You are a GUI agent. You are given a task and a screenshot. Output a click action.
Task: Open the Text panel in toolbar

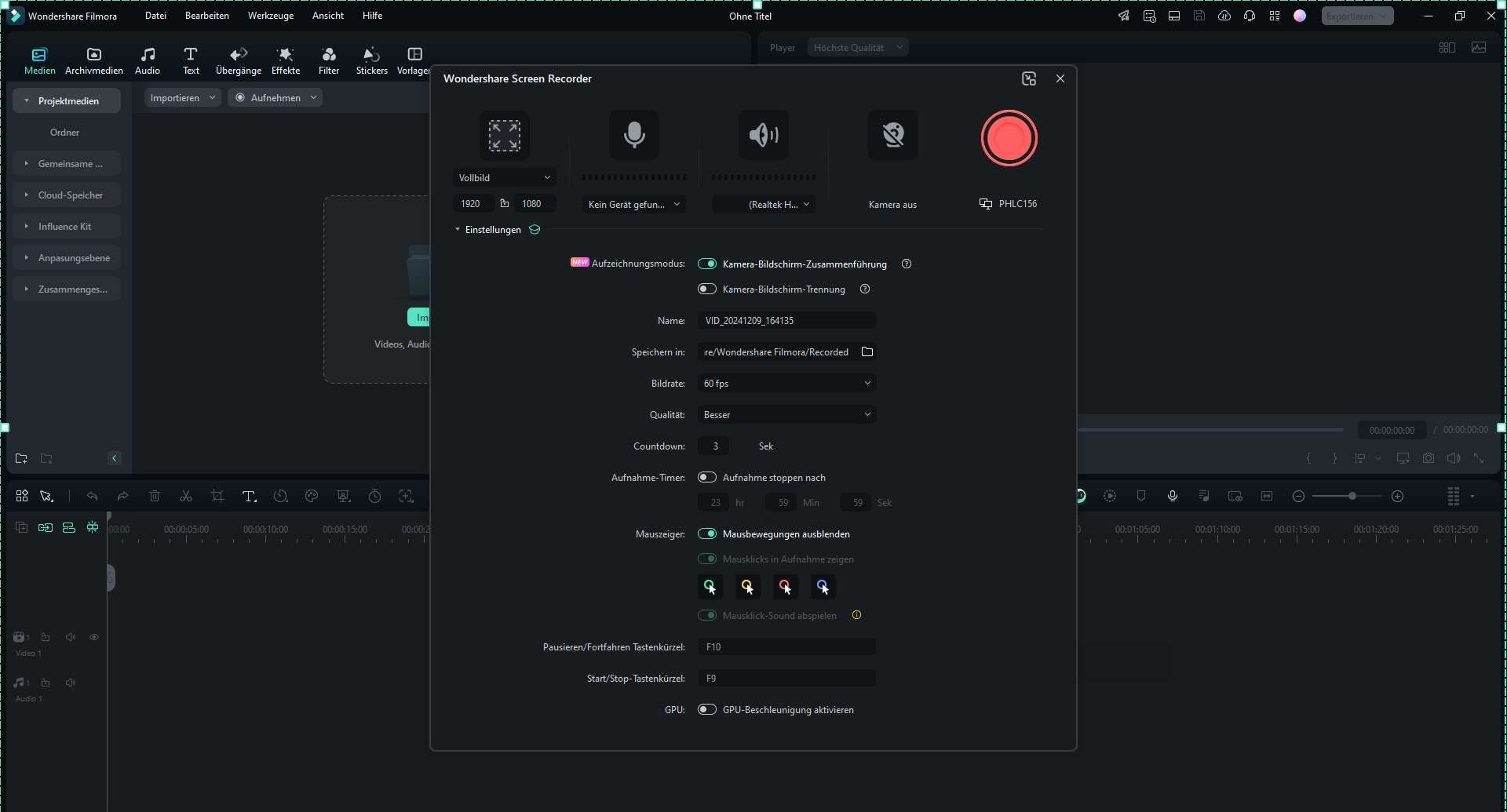[x=191, y=61]
